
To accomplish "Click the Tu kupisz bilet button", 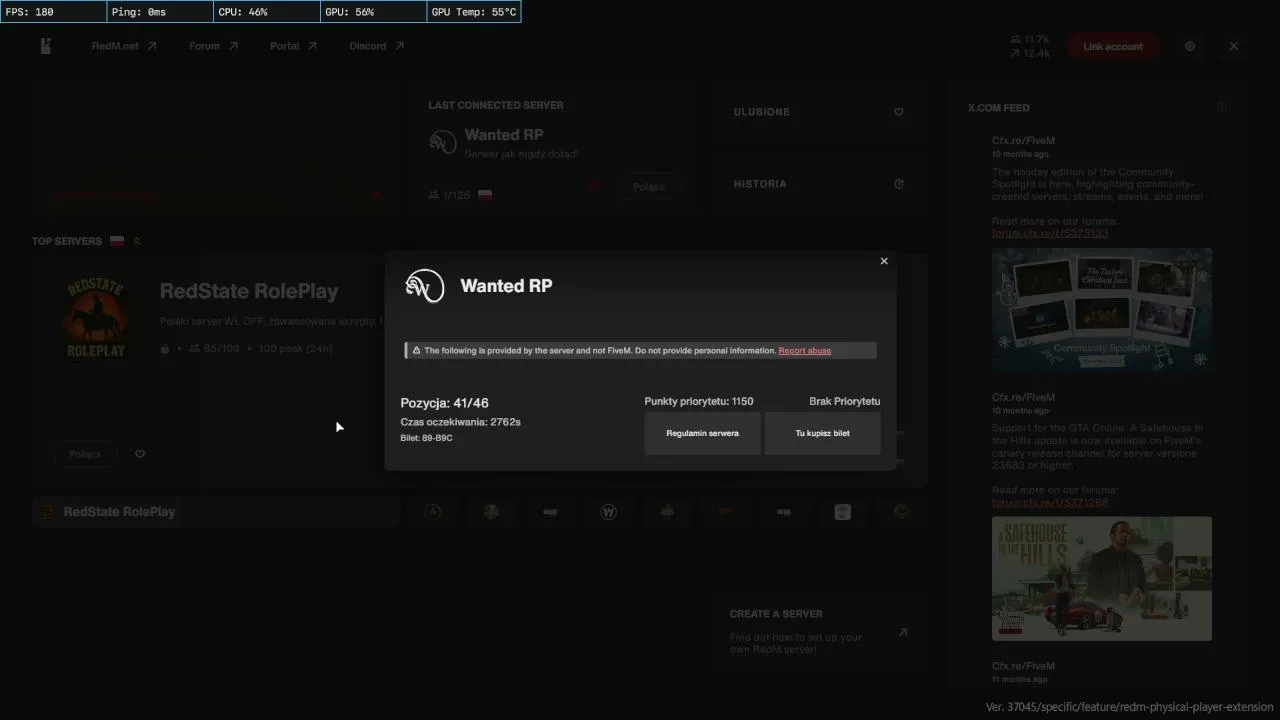I will 822,434.
